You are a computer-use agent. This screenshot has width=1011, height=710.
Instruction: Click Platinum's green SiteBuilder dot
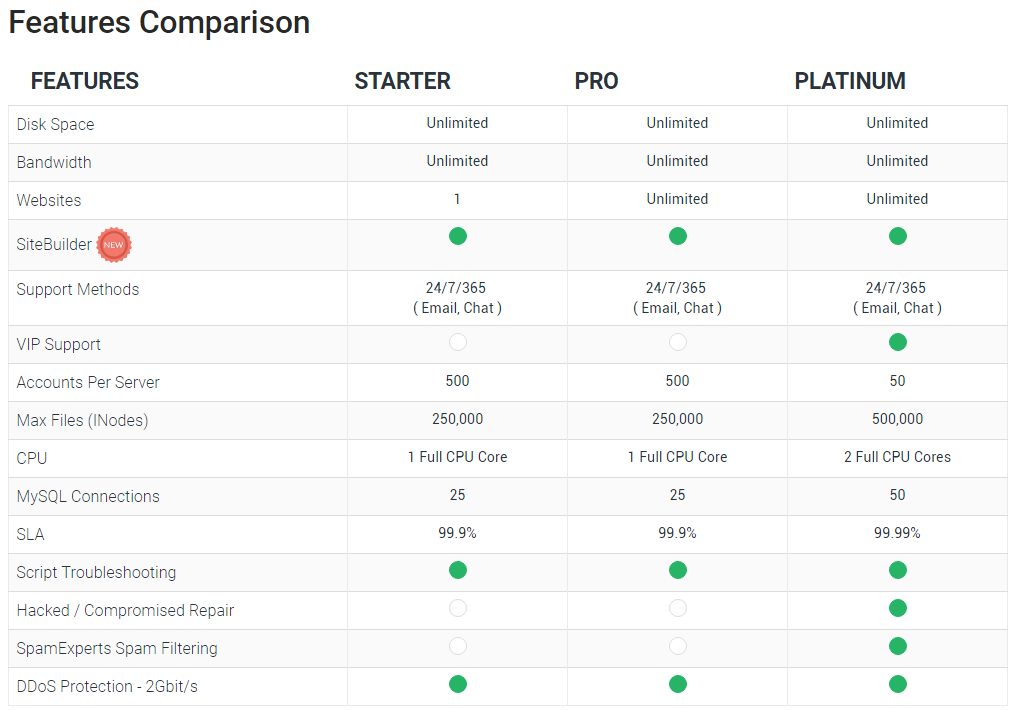898,236
